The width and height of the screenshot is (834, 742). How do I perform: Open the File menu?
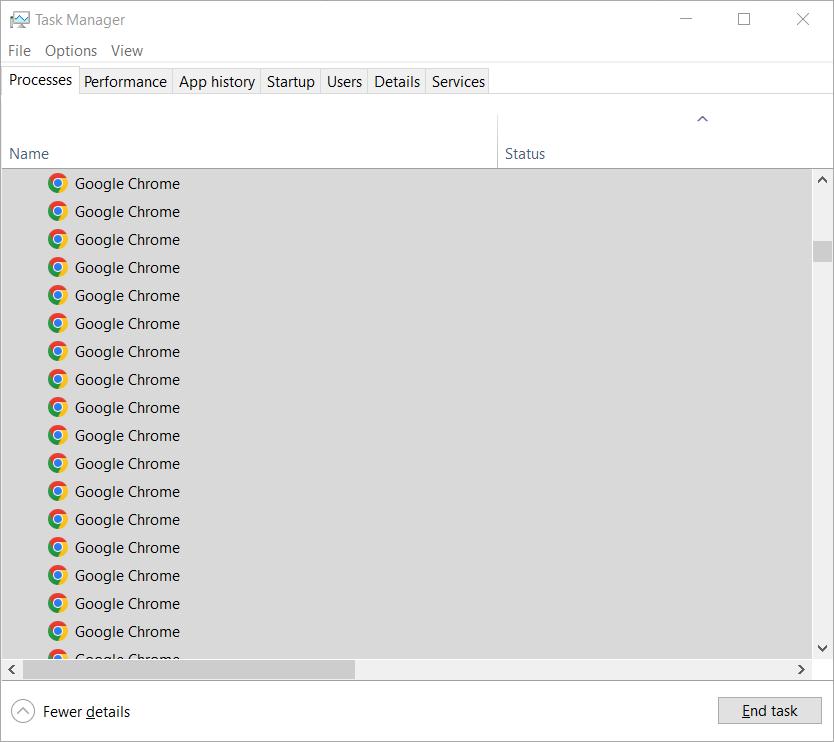click(19, 51)
